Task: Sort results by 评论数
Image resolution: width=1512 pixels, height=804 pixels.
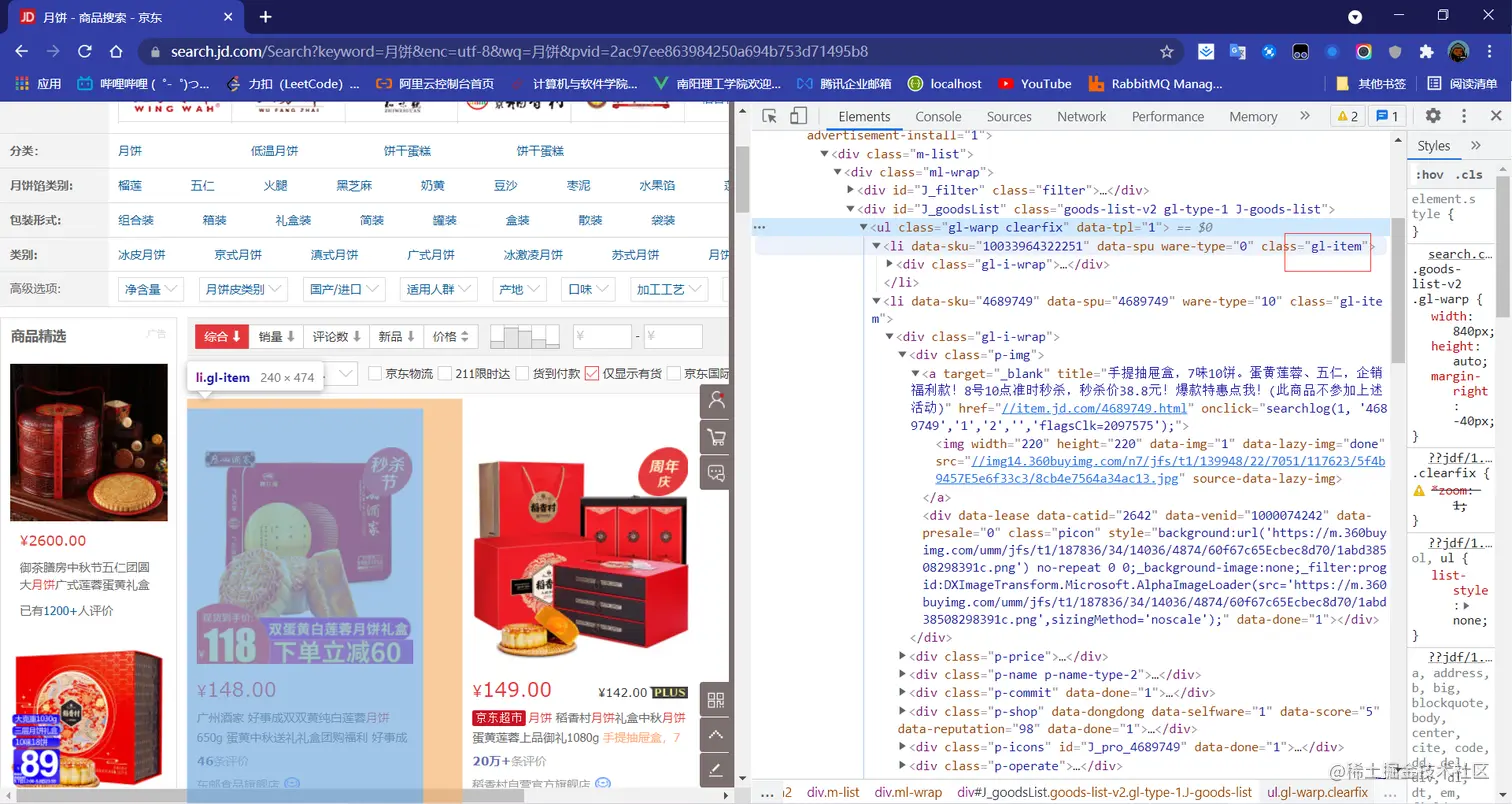Action: (x=337, y=337)
